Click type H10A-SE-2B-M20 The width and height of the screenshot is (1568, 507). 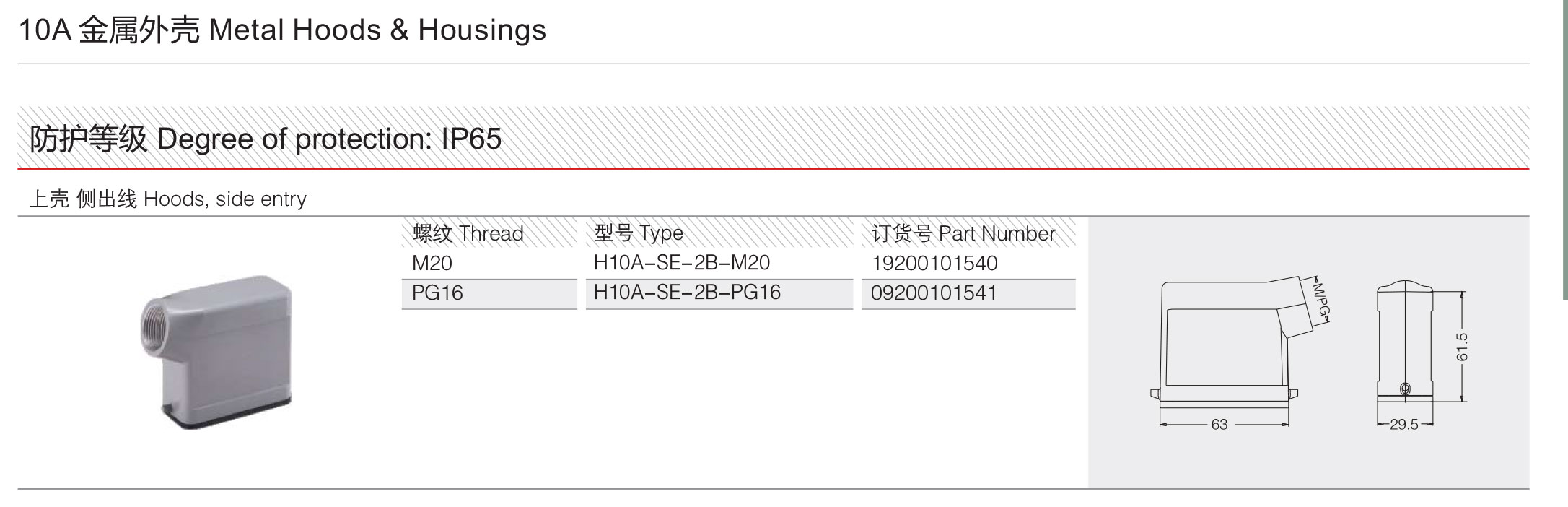(682, 263)
